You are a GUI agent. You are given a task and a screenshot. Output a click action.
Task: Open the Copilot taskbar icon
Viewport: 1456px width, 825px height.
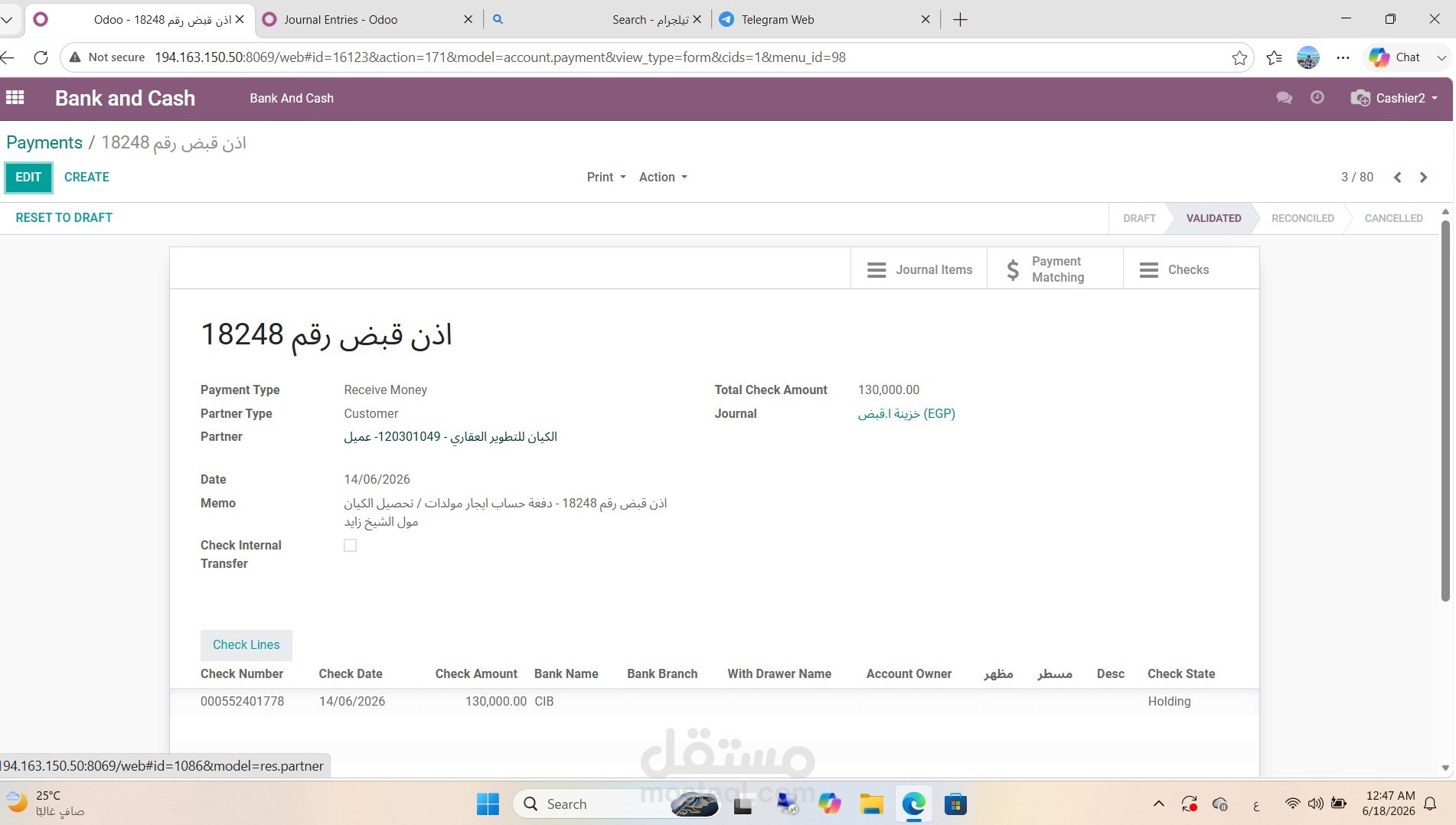[x=829, y=804]
